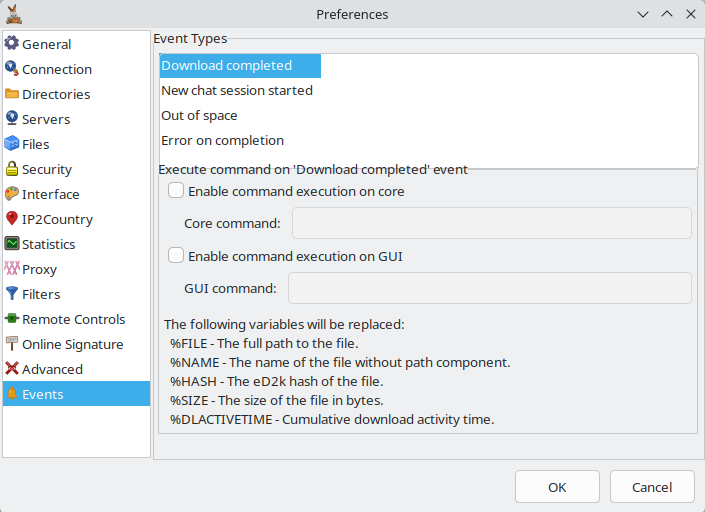Viewport: 705px width, 512px height.
Task: Click the Online Signature sign icon
Action: coord(12,344)
